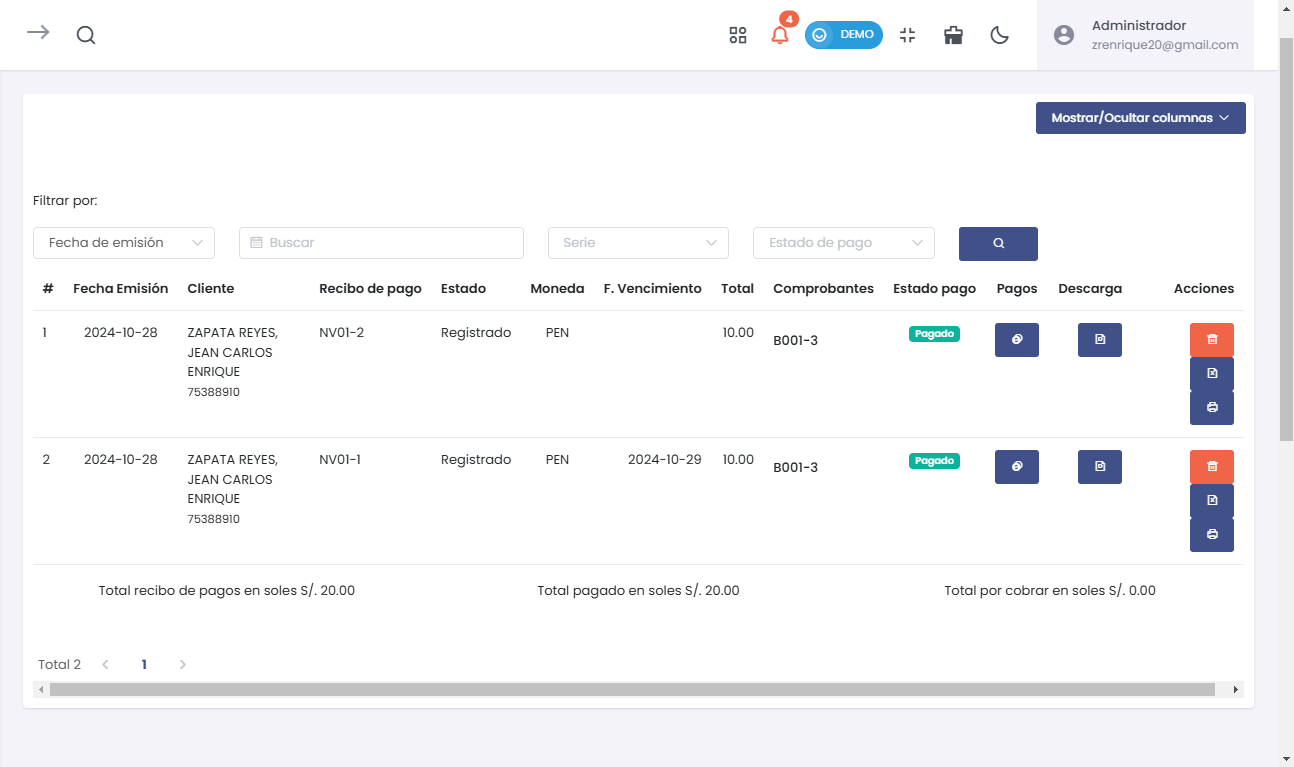Download receipt NV01-1 from Descarga column
This screenshot has width=1294, height=767.
coord(1099,467)
